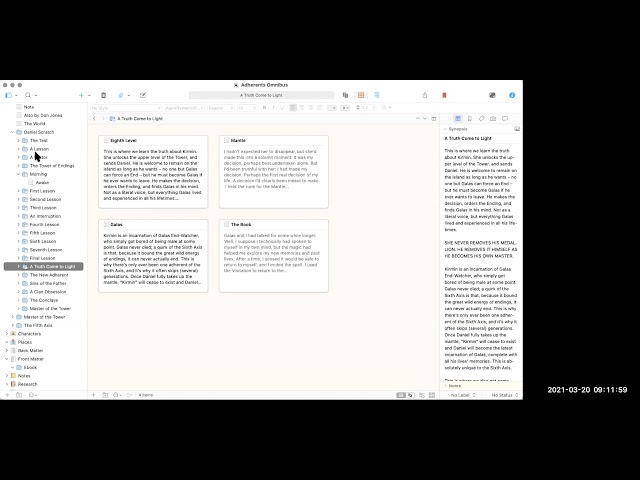Open the inspector Bookmarks tab
Viewport: 640px width, 480px height.
coord(470,118)
